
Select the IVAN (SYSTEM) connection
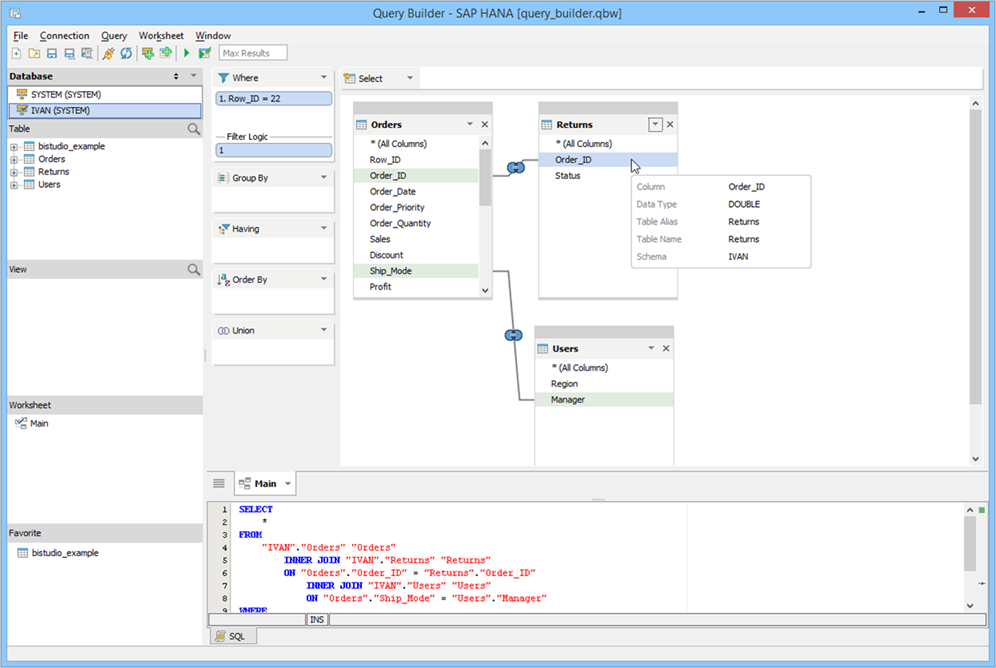tap(105, 110)
